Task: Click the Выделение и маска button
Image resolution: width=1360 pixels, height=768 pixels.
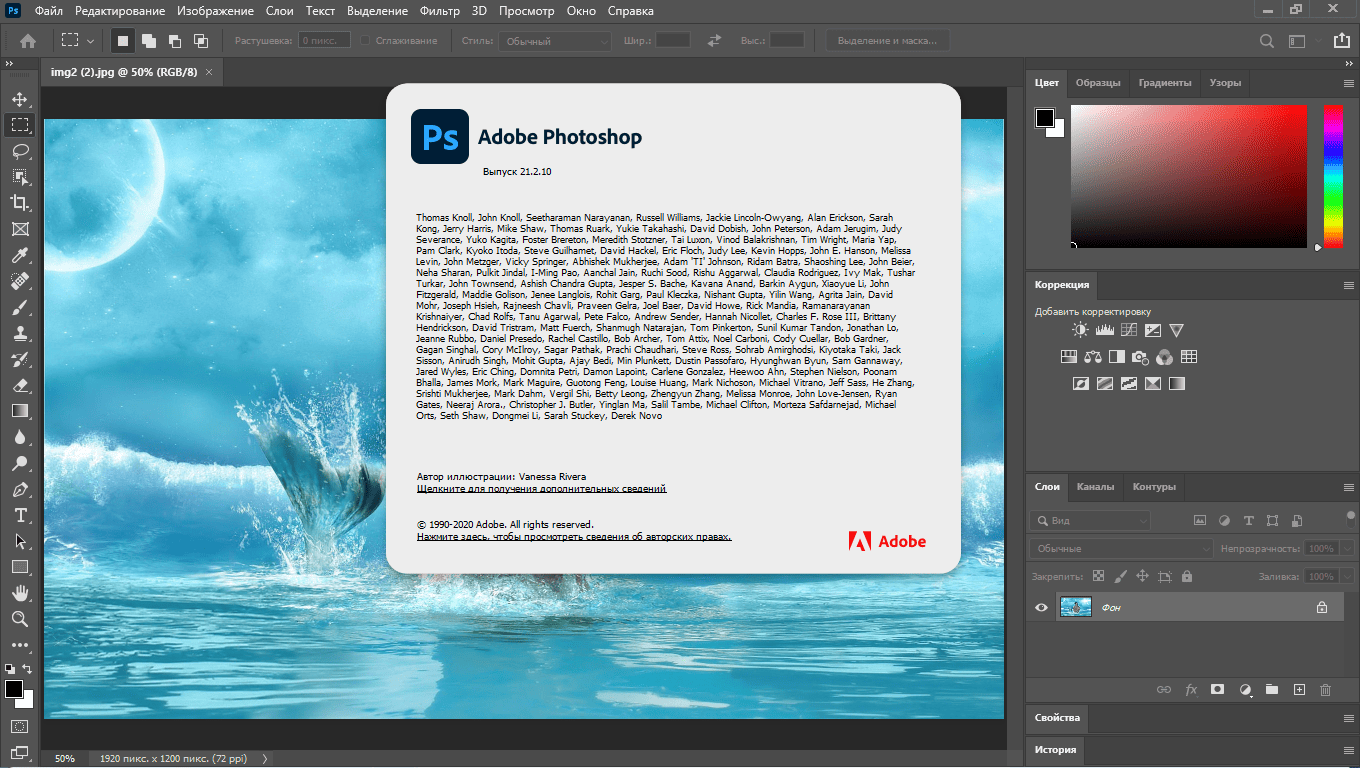Action: point(887,41)
